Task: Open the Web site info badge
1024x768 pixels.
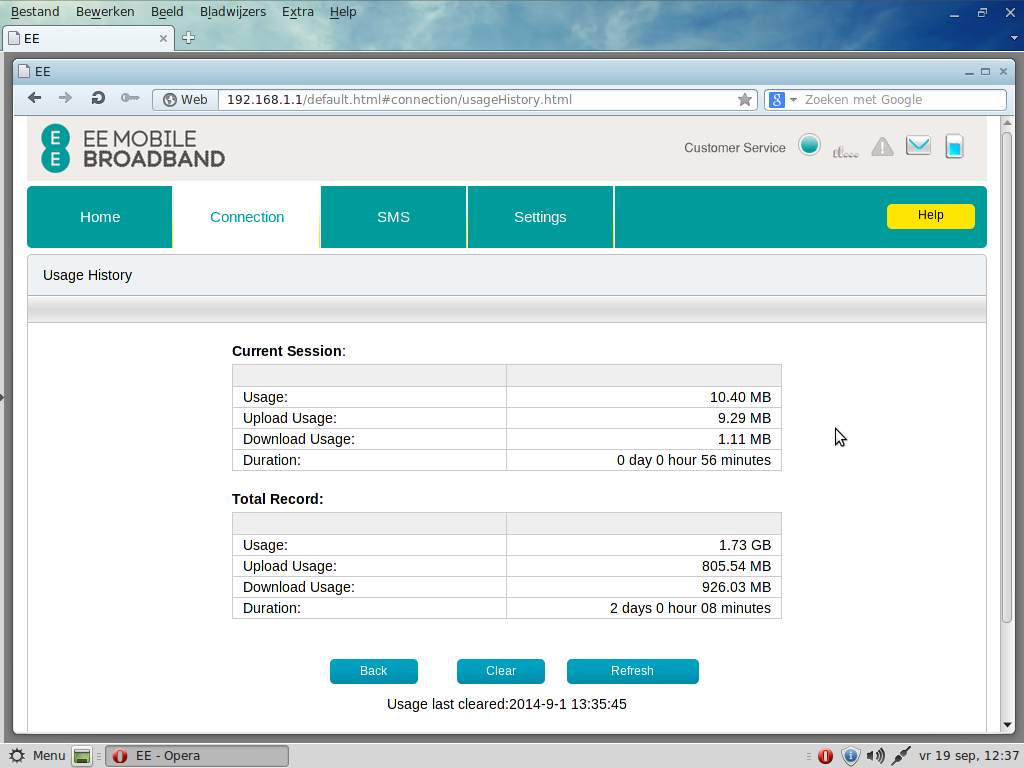Action: pyautogui.click(x=185, y=100)
